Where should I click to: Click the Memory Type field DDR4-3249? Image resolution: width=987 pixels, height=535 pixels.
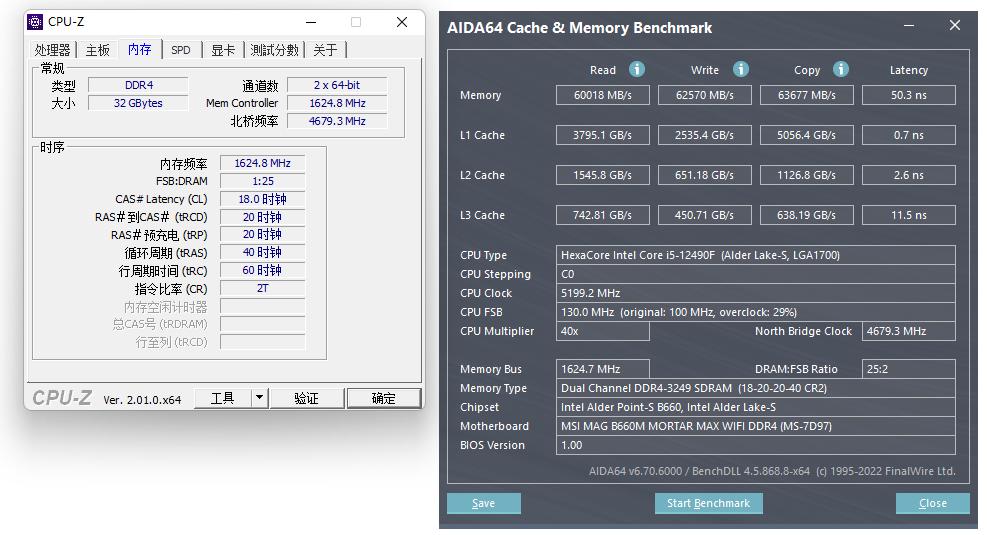point(756,388)
